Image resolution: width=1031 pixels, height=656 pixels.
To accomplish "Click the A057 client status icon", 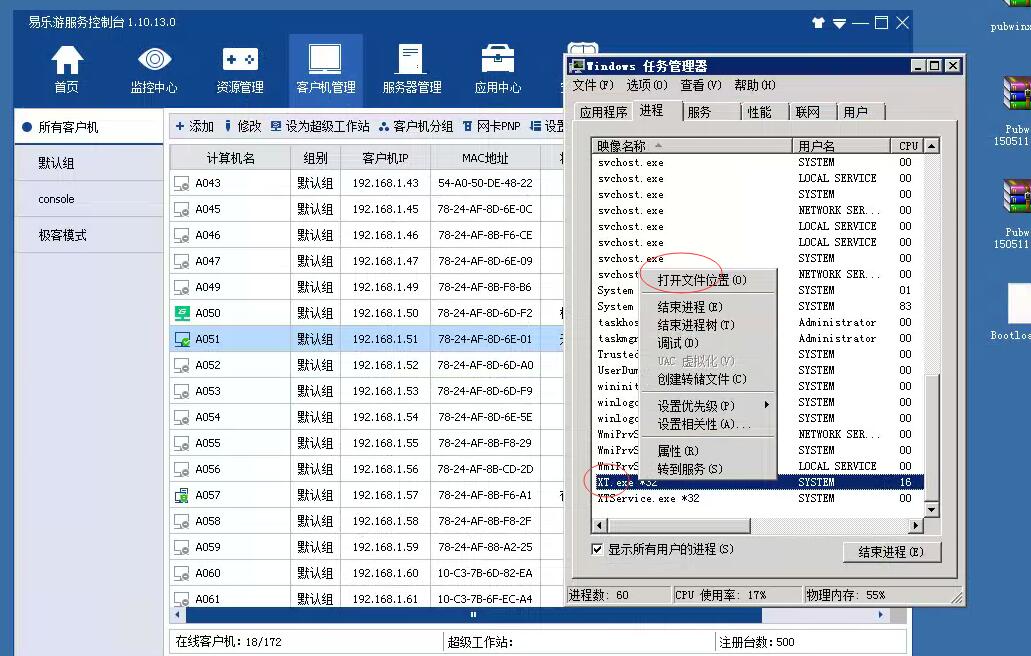I will pos(181,496).
